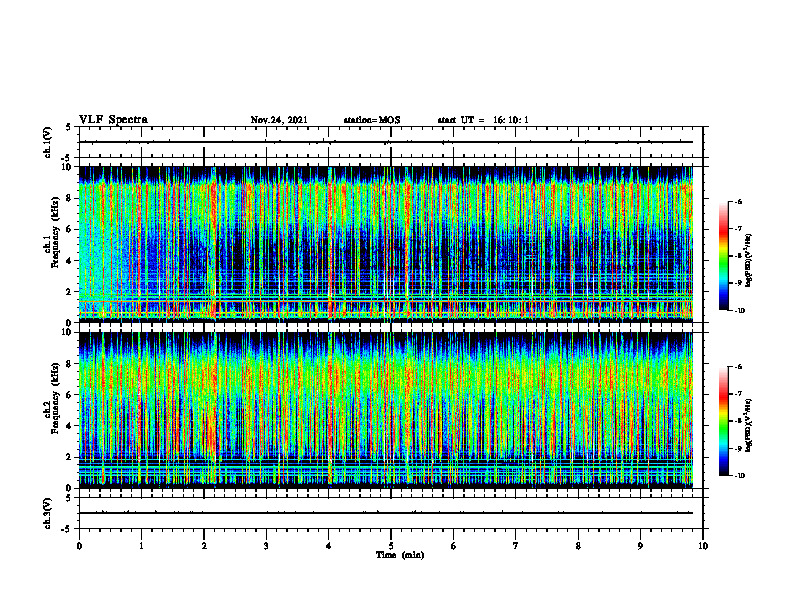
Task: Click the 'ch.3(V)' axis label
Action: click(48, 513)
